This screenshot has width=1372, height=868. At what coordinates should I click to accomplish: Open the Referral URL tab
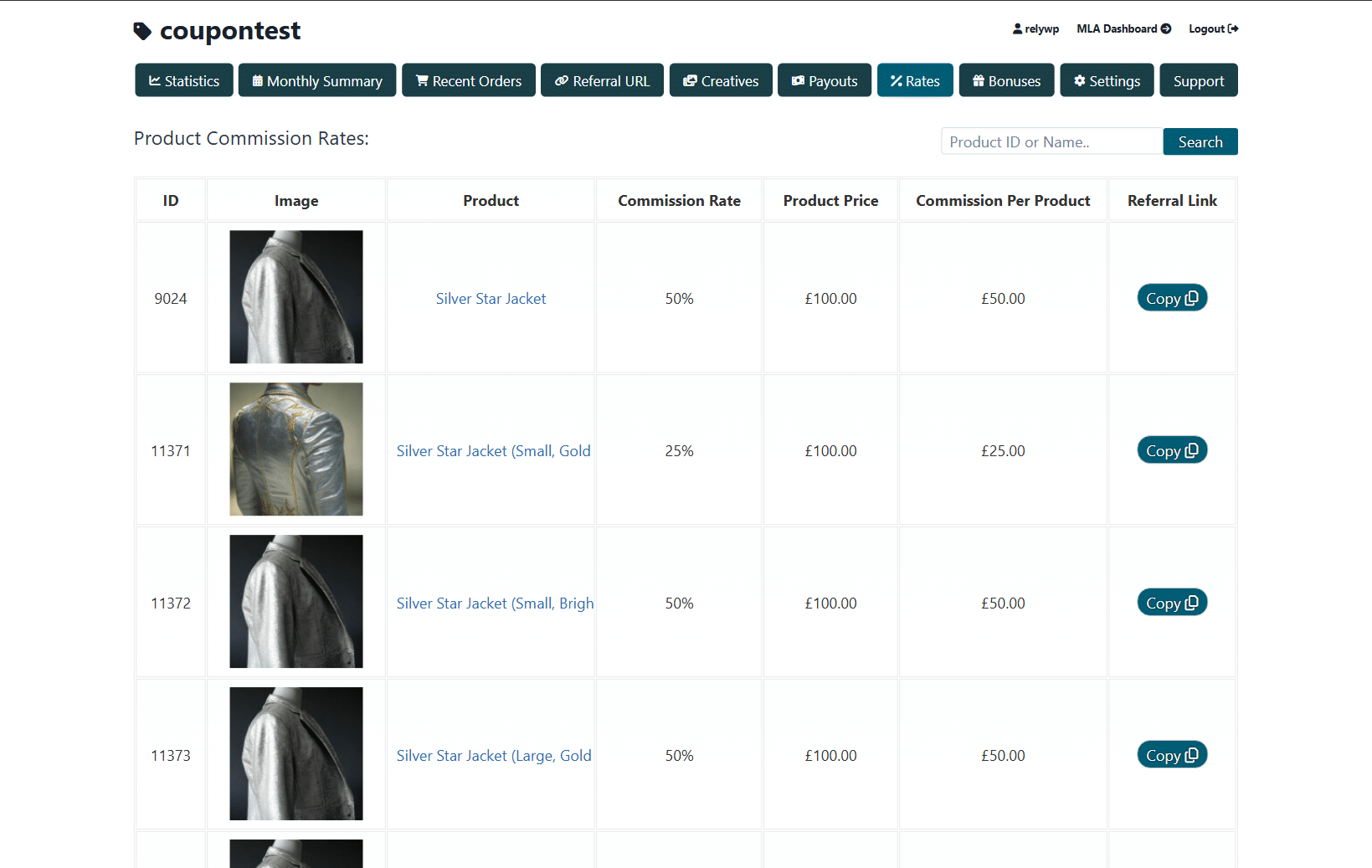(x=603, y=80)
